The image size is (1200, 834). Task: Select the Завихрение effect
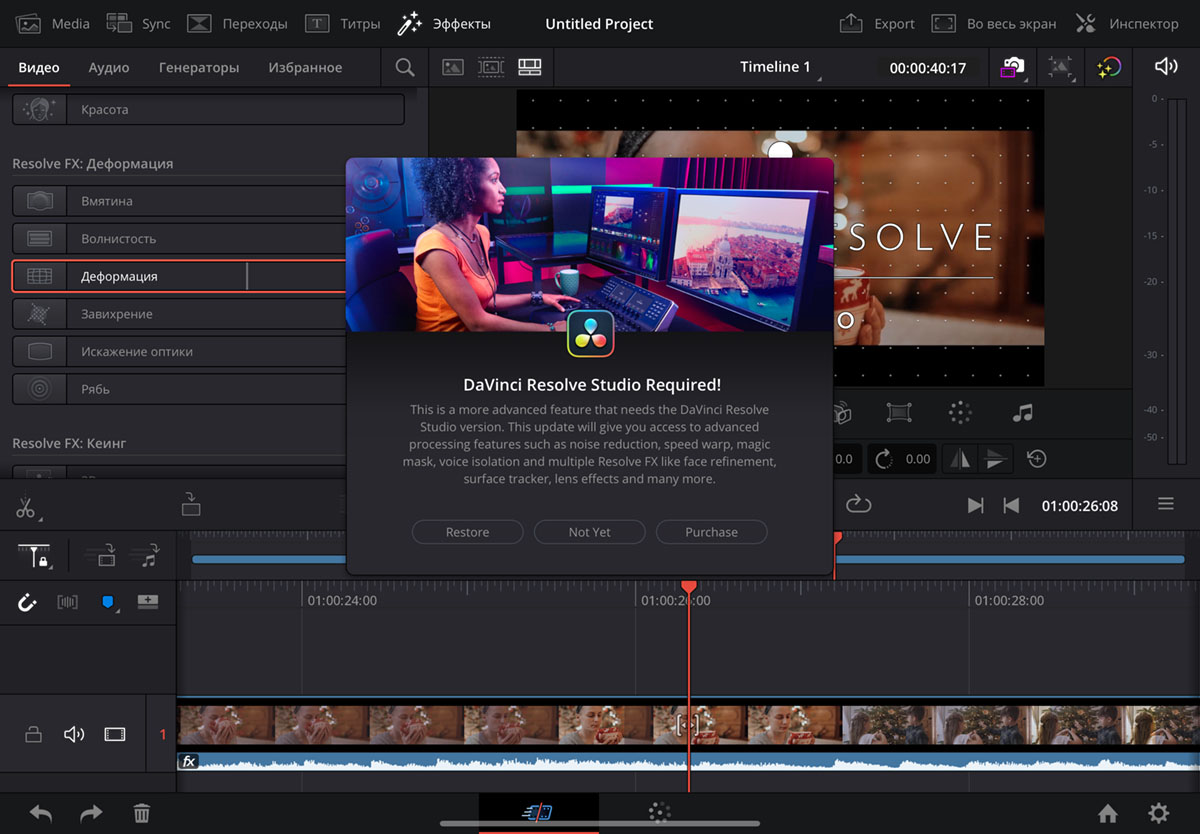[x=179, y=314]
